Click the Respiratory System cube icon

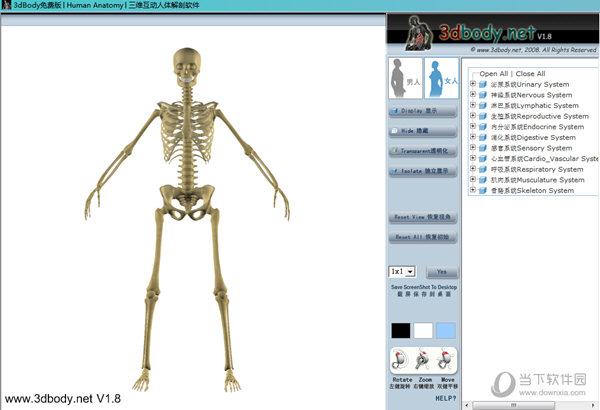pyautogui.click(x=483, y=169)
